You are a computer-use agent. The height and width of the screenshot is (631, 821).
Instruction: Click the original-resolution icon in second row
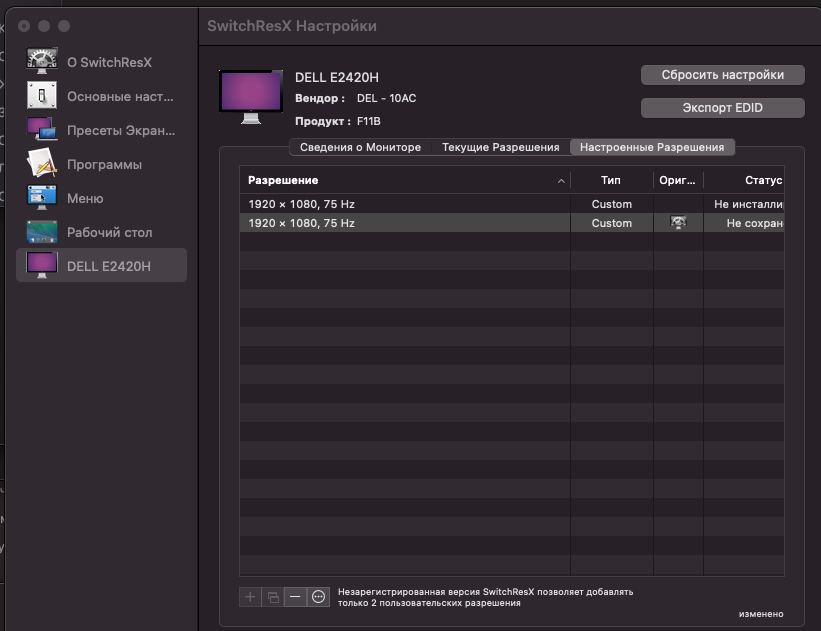click(x=678, y=223)
